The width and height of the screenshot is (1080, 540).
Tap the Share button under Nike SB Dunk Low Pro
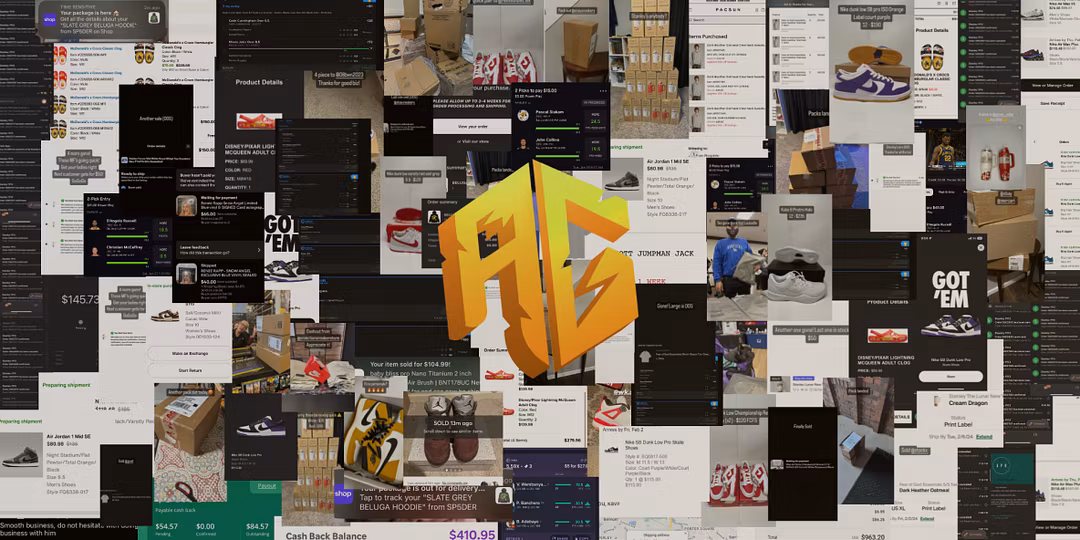click(951, 377)
